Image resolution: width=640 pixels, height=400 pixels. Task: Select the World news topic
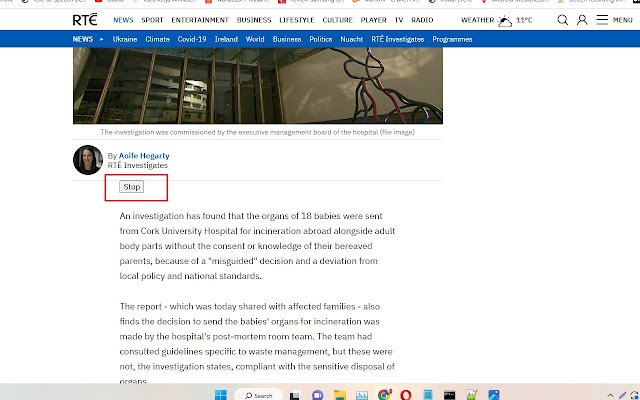pos(255,39)
